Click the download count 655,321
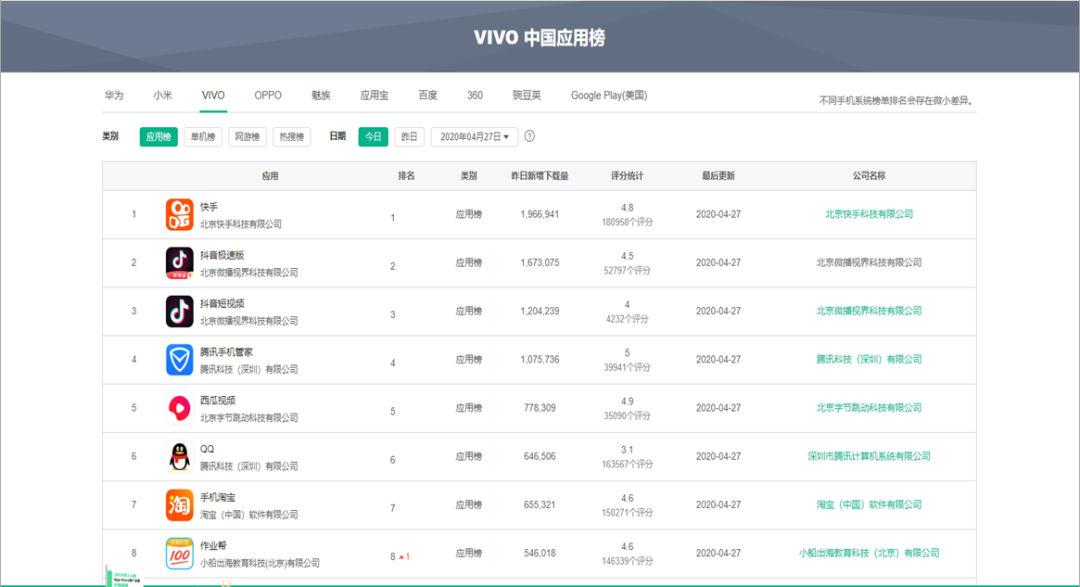Screen dimensions: 1080x587 [x=539, y=504]
